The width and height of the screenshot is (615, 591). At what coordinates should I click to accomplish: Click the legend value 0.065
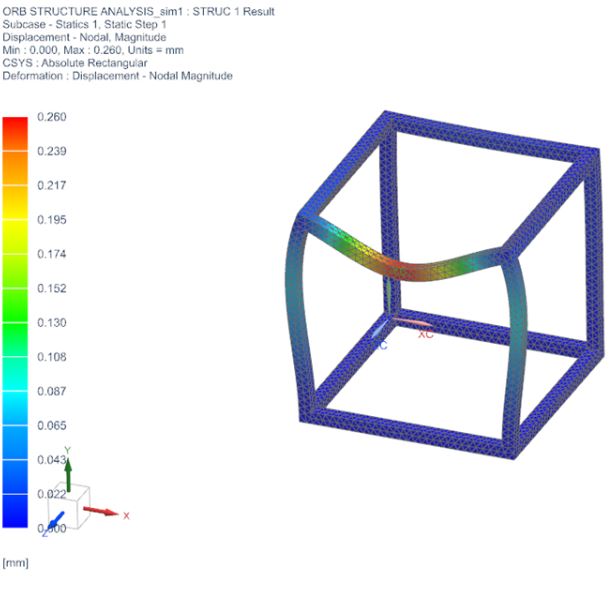(x=52, y=426)
